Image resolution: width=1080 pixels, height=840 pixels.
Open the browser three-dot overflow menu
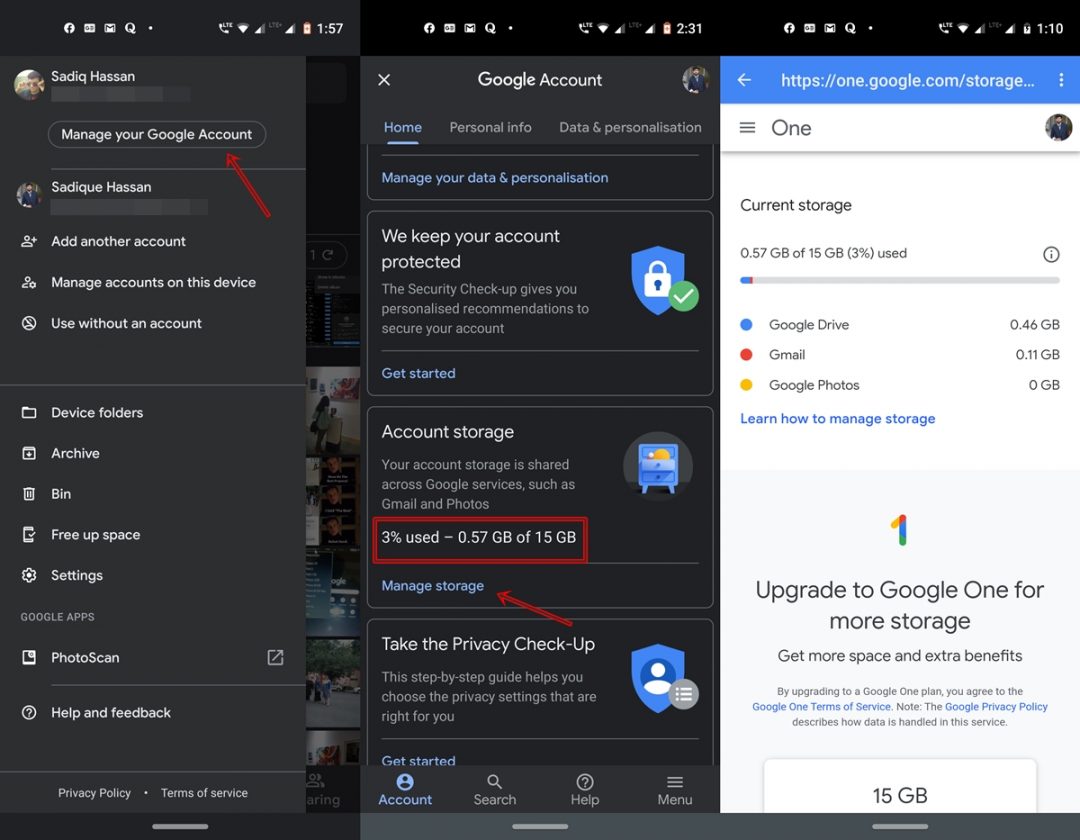coord(1061,80)
